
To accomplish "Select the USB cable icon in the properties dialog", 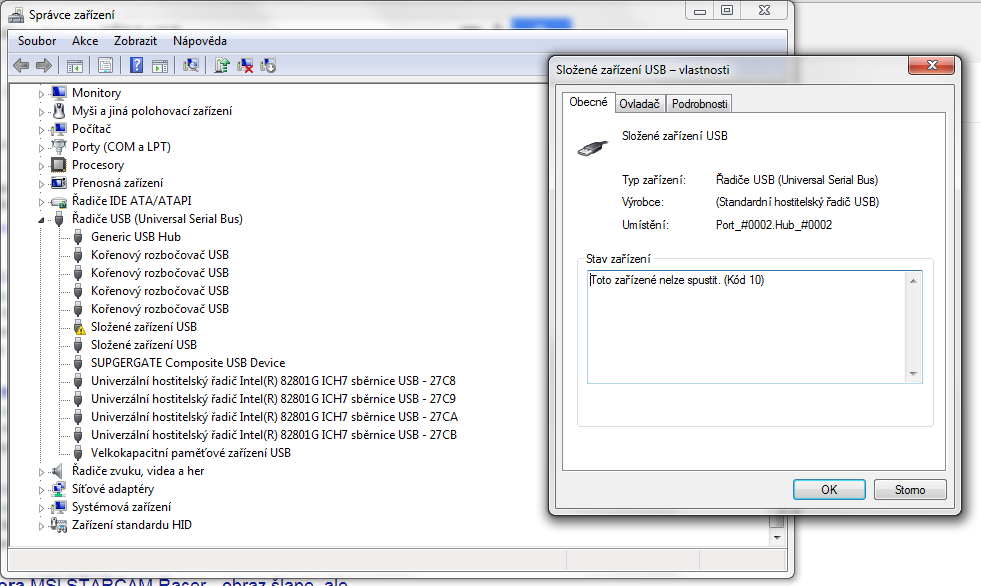I will click(592, 148).
